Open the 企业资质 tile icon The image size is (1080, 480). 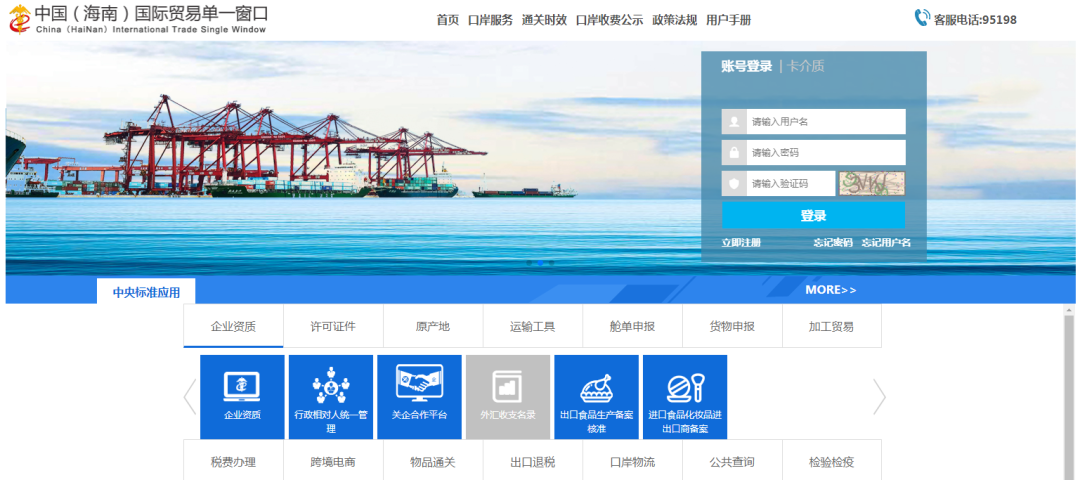[x=242, y=386]
